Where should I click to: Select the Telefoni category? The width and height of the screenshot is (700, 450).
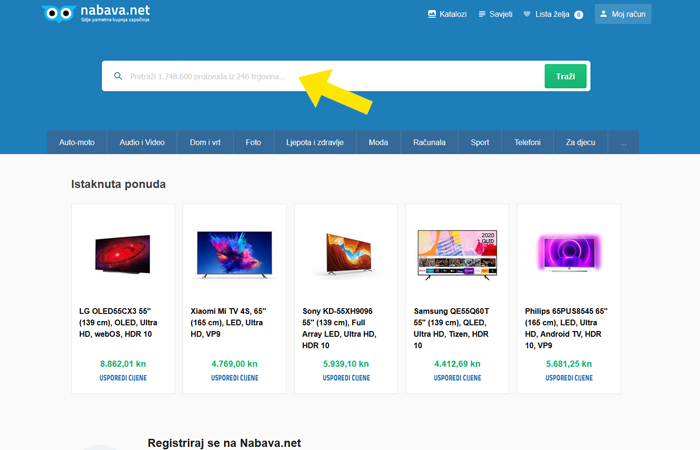(x=527, y=142)
